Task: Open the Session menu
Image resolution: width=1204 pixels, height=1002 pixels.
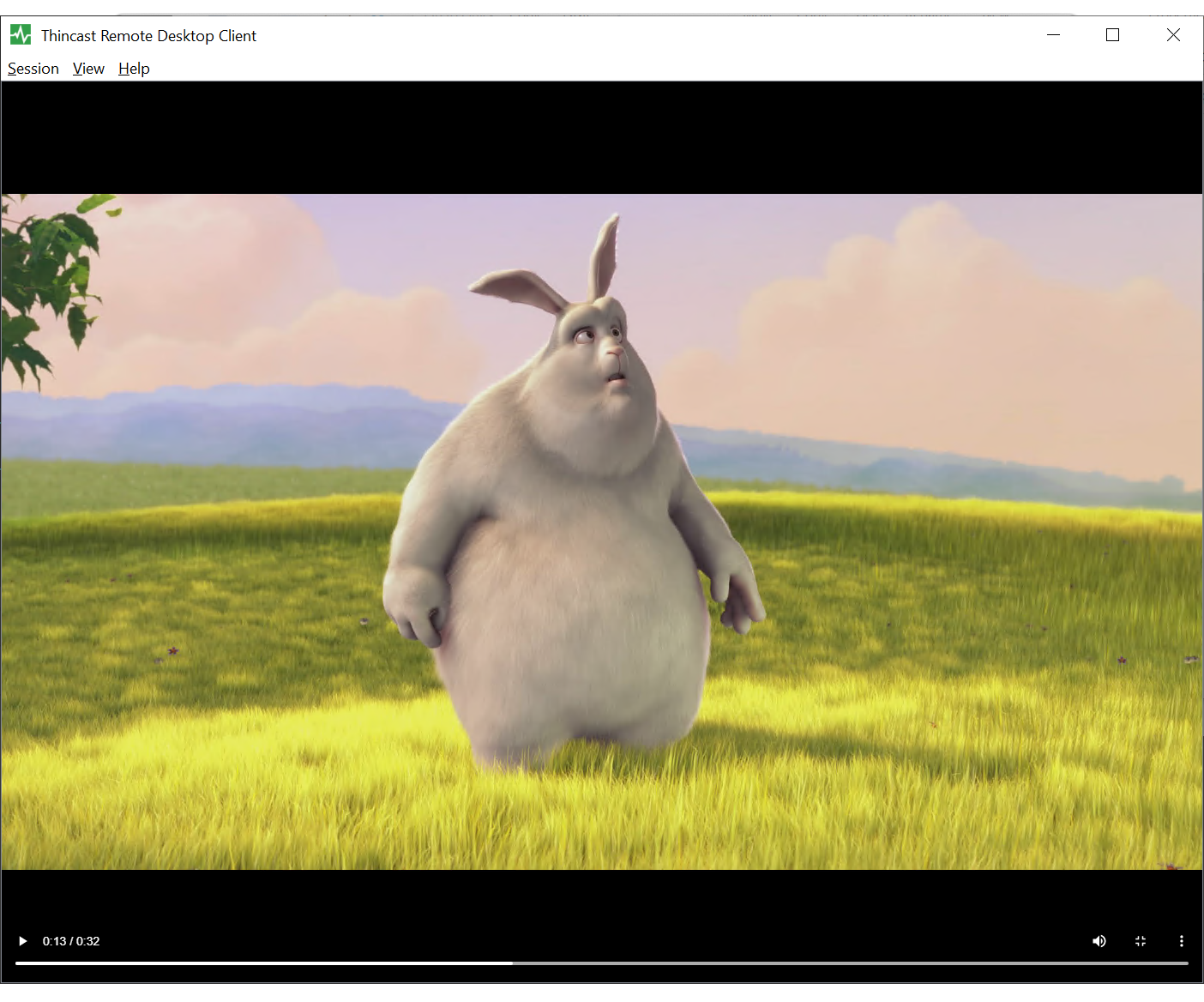Action: 33,69
